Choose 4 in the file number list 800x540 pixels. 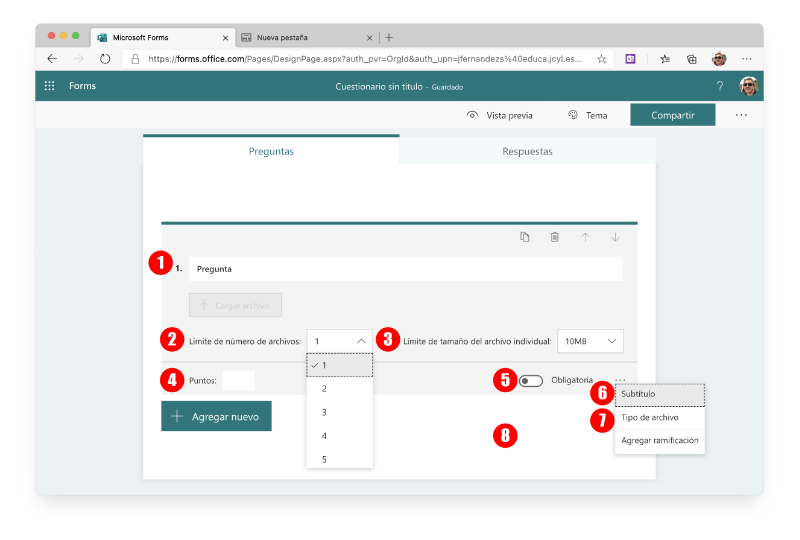tap(339, 436)
